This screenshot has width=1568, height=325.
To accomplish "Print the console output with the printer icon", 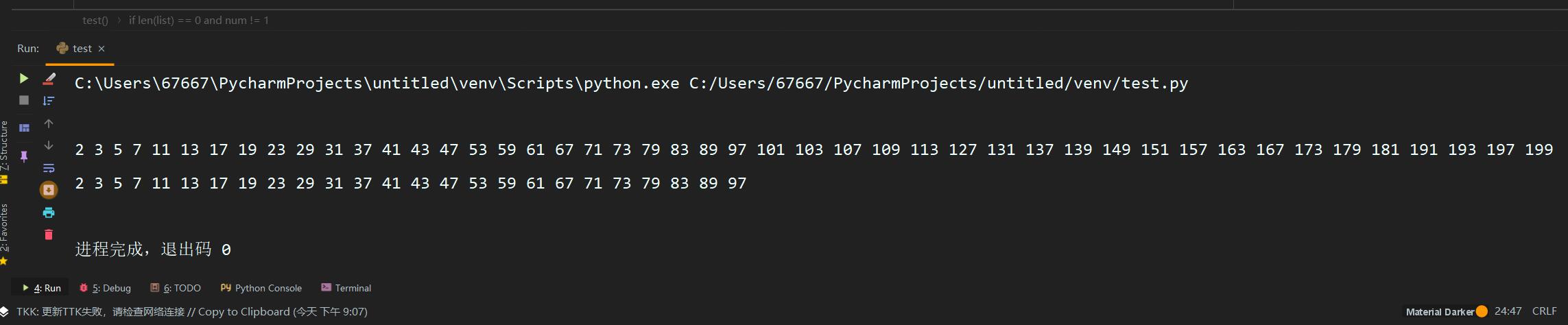I will coord(49,213).
